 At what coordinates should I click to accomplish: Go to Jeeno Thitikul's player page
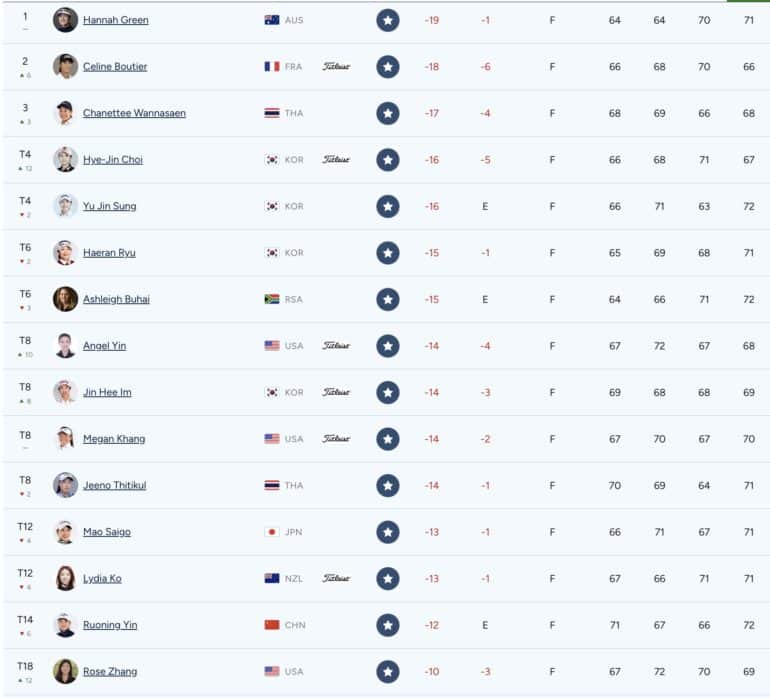point(114,485)
